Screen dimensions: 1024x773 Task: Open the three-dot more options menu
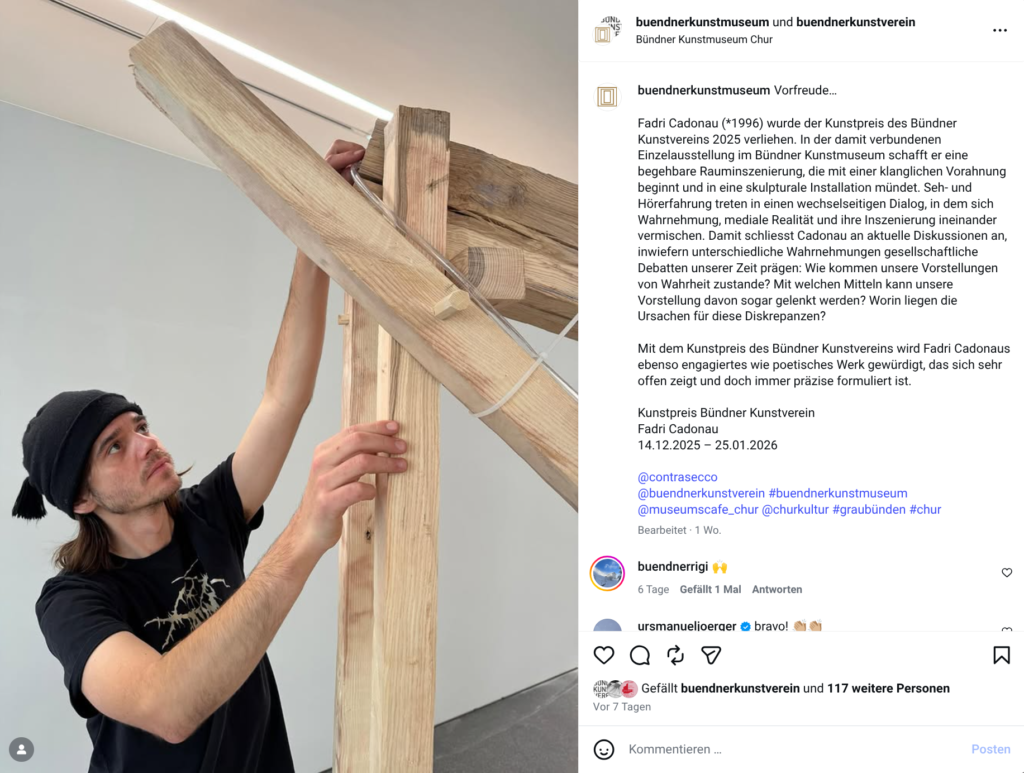[x=1000, y=31]
